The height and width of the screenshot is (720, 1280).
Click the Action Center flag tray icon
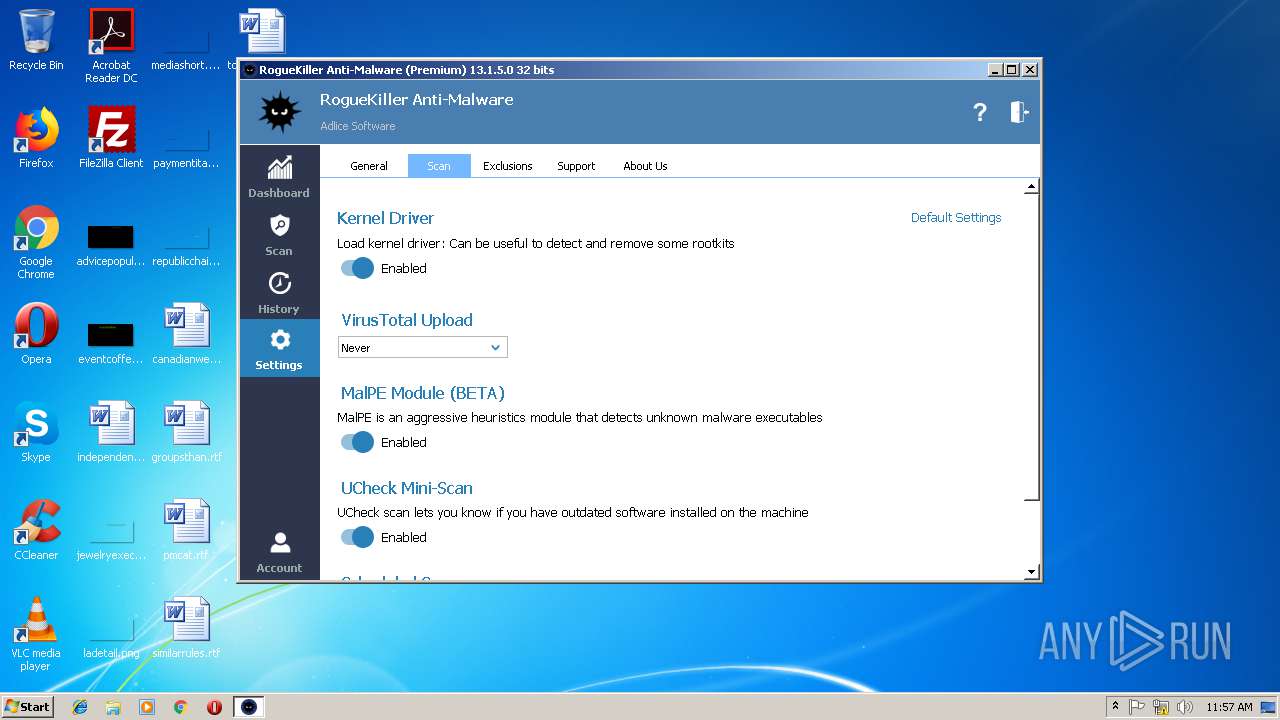(x=1137, y=707)
